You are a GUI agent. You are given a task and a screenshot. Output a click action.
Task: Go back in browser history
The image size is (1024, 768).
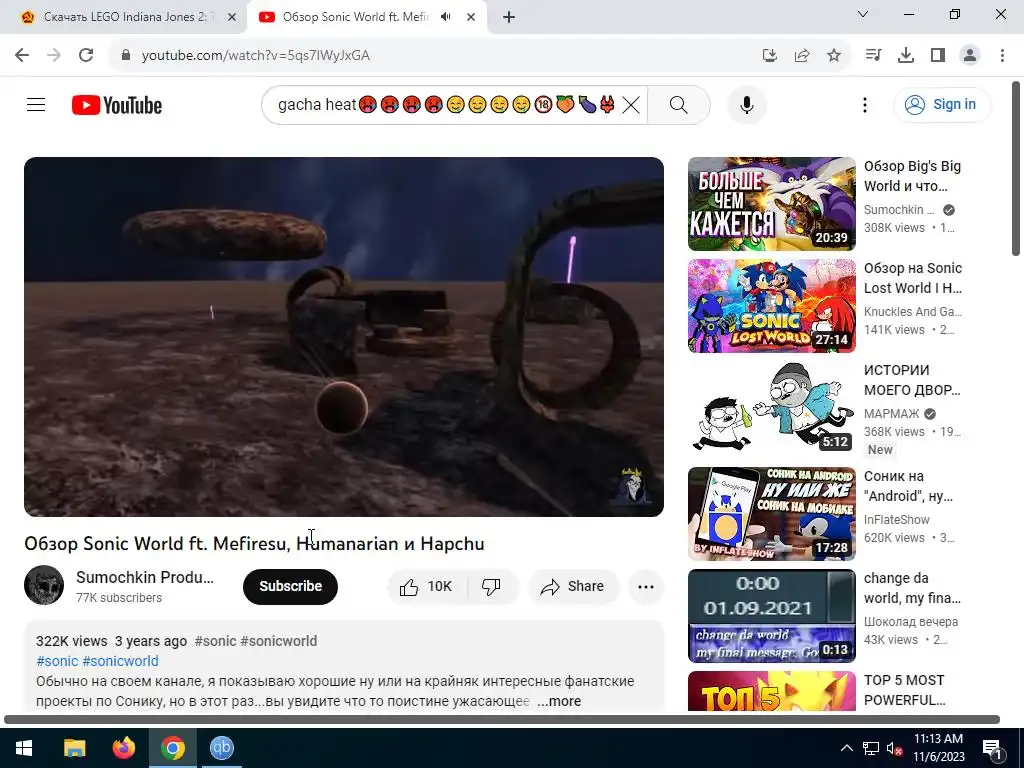(x=22, y=55)
